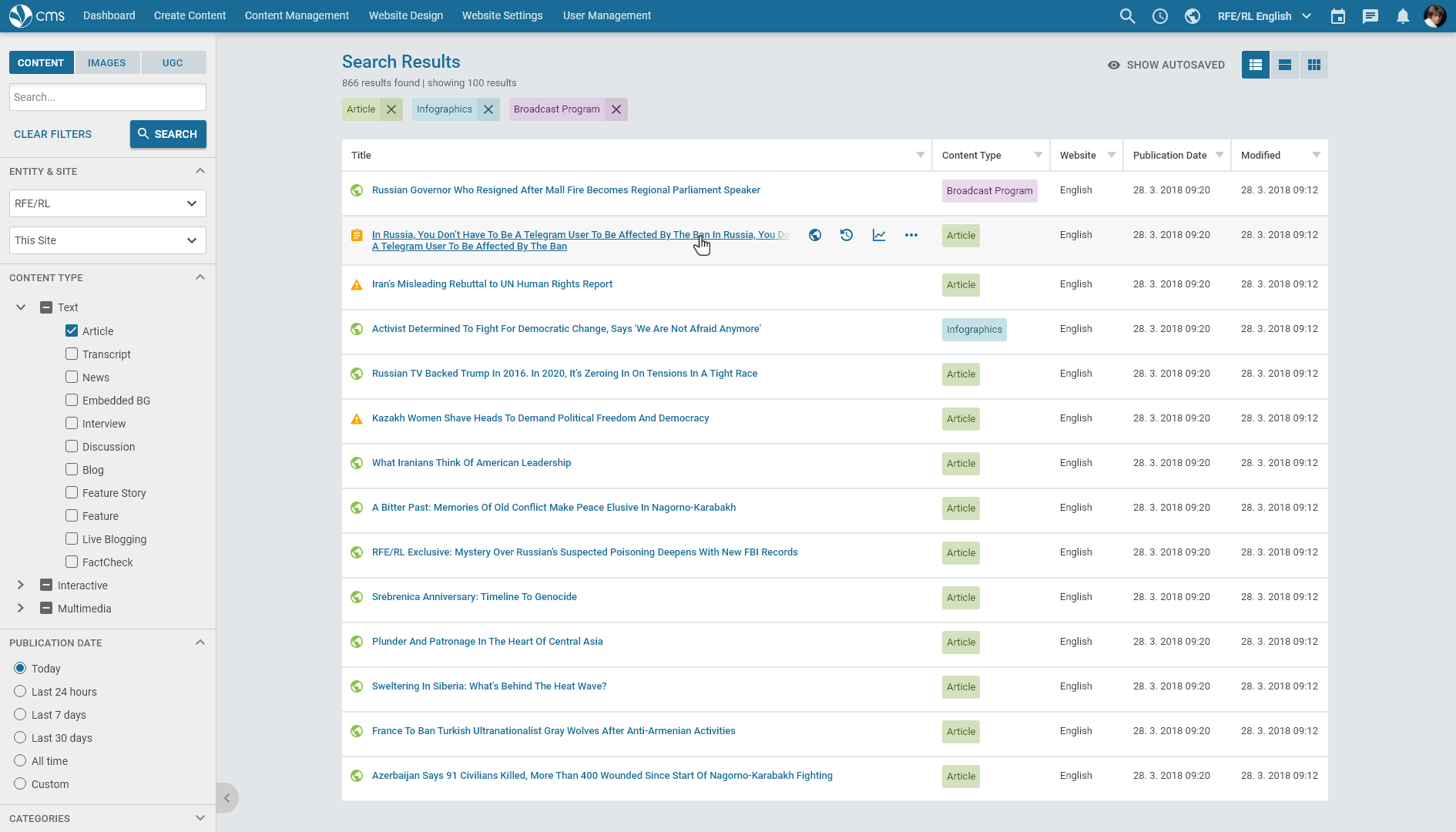
Task: Open Title column filter arrow
Action: (921, 155)
